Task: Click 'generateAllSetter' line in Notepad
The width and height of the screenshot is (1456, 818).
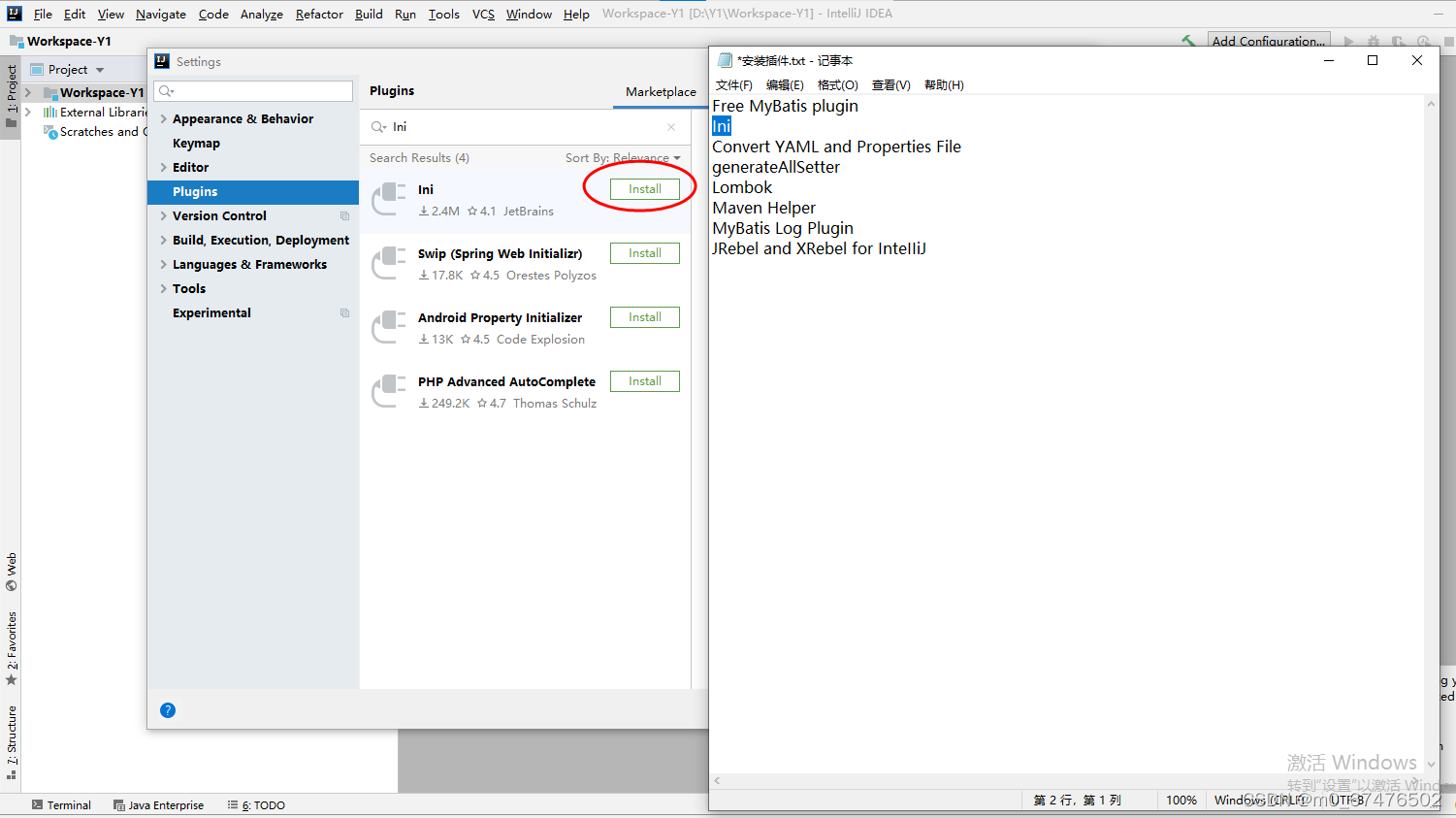Action: click(776, 167)
